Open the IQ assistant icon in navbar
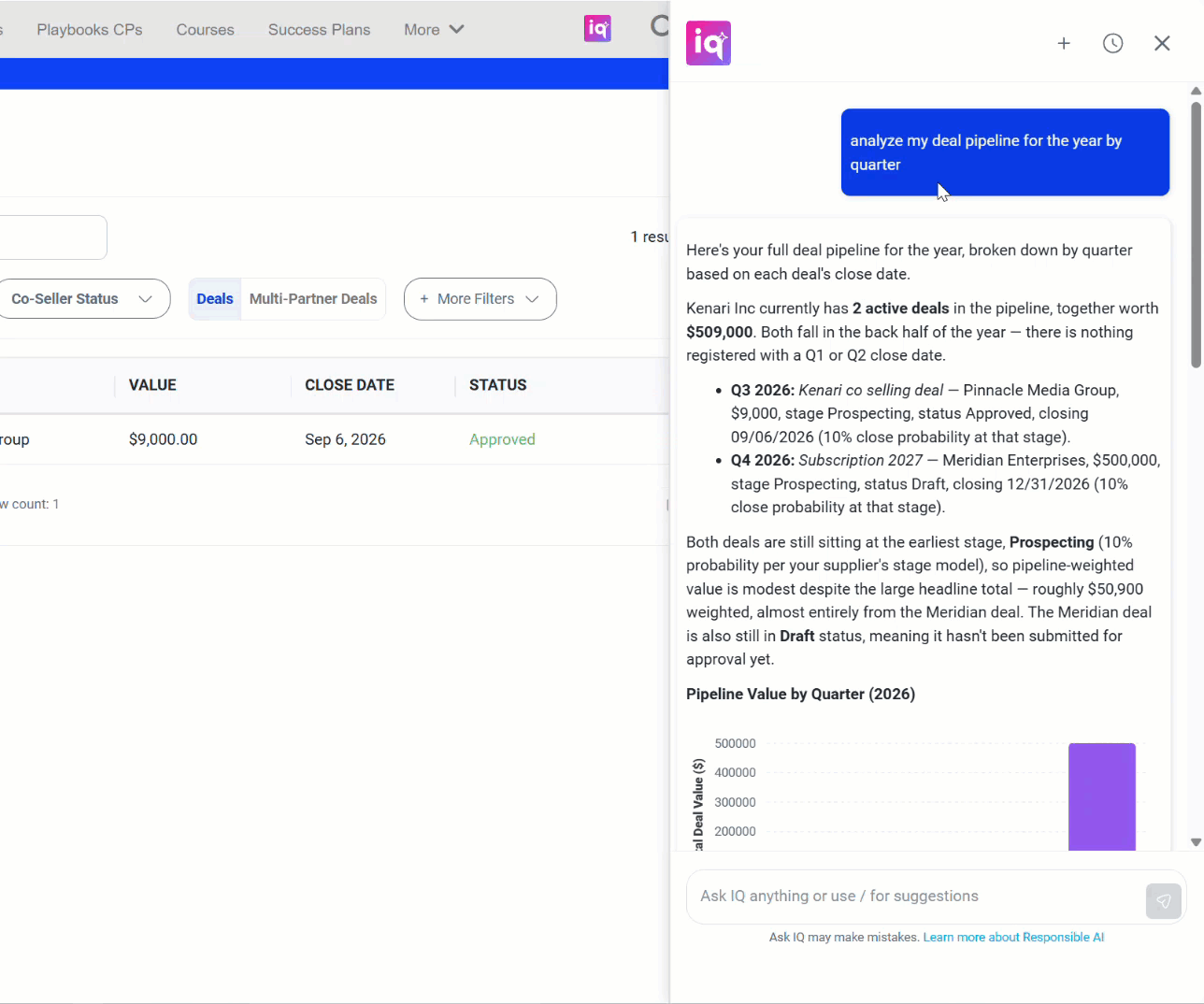Screen dimensions: 1204x1004 pyautogui.click(x=597, y=29)
